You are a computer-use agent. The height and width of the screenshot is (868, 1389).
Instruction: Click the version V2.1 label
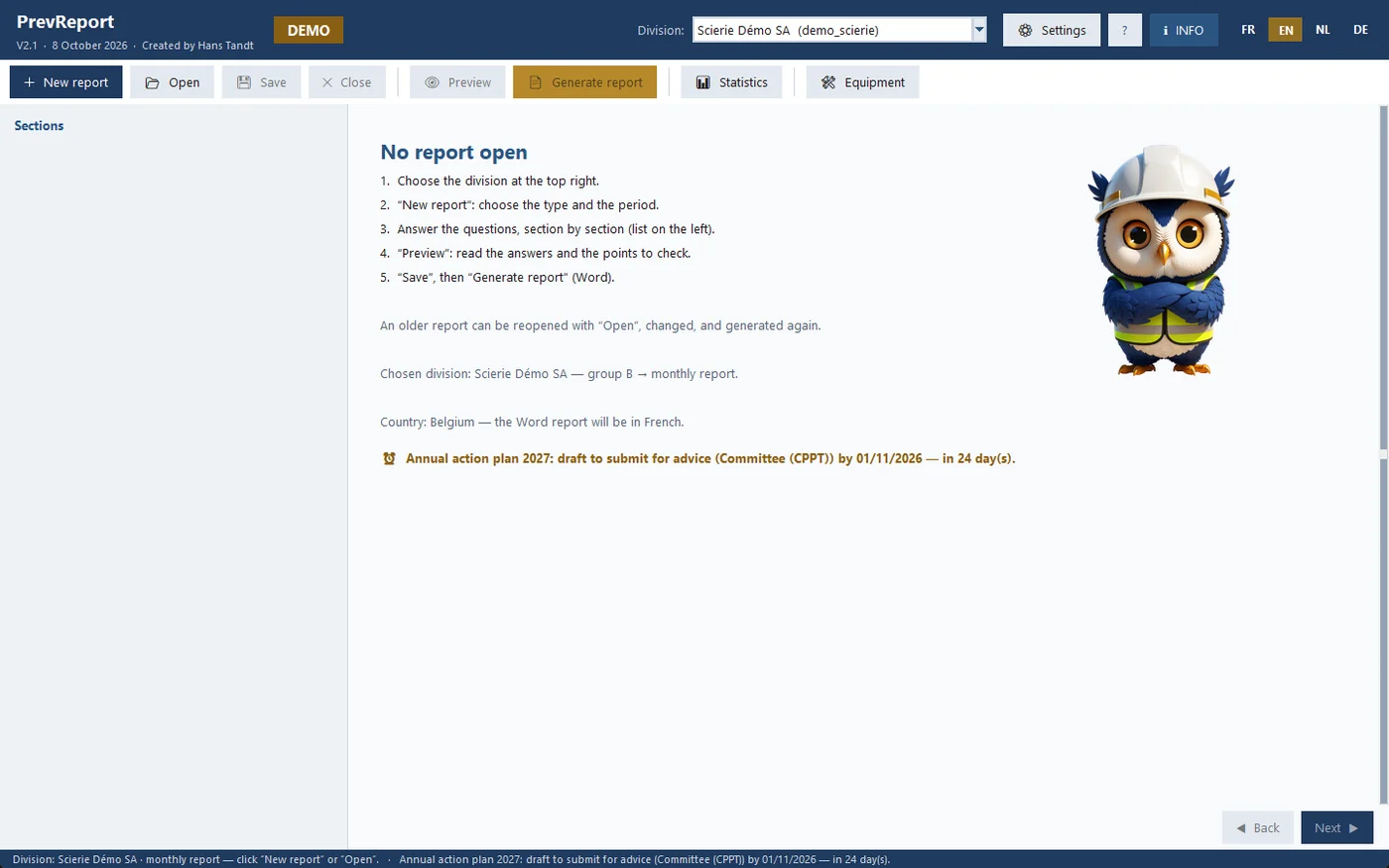click(27, 46)
